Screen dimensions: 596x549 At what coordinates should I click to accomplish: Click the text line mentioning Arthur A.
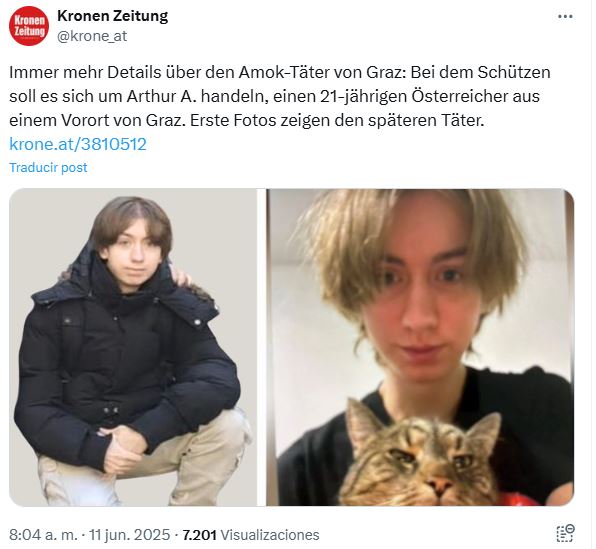pos(274,96)
